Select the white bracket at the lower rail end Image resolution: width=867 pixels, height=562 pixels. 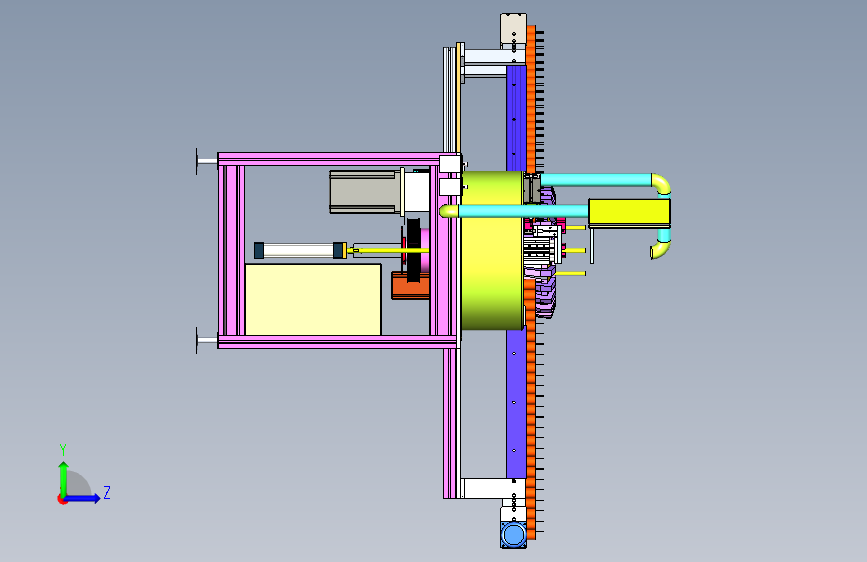[494, 488]
